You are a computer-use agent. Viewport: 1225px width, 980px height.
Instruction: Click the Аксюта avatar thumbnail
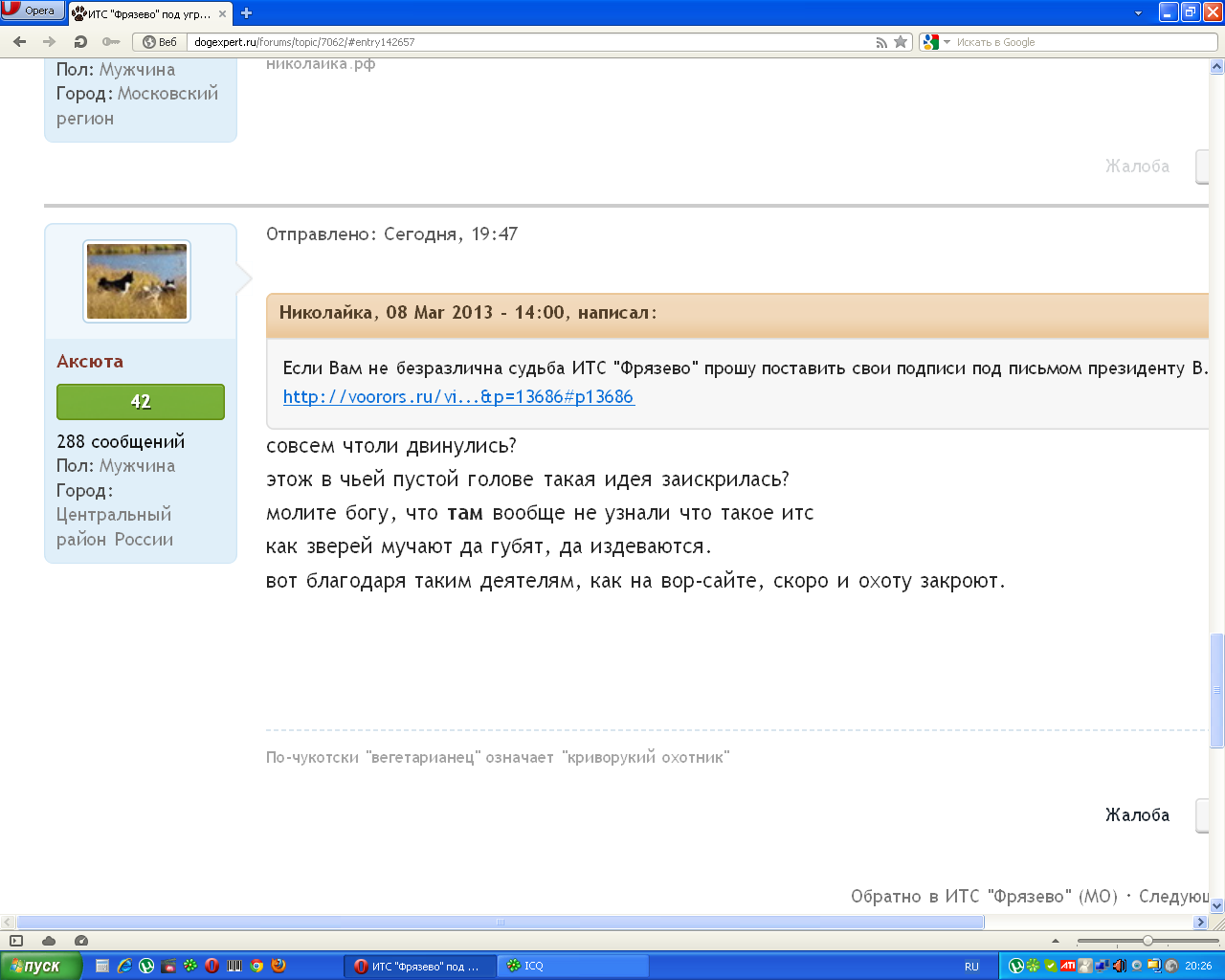[x=137, y=281]
